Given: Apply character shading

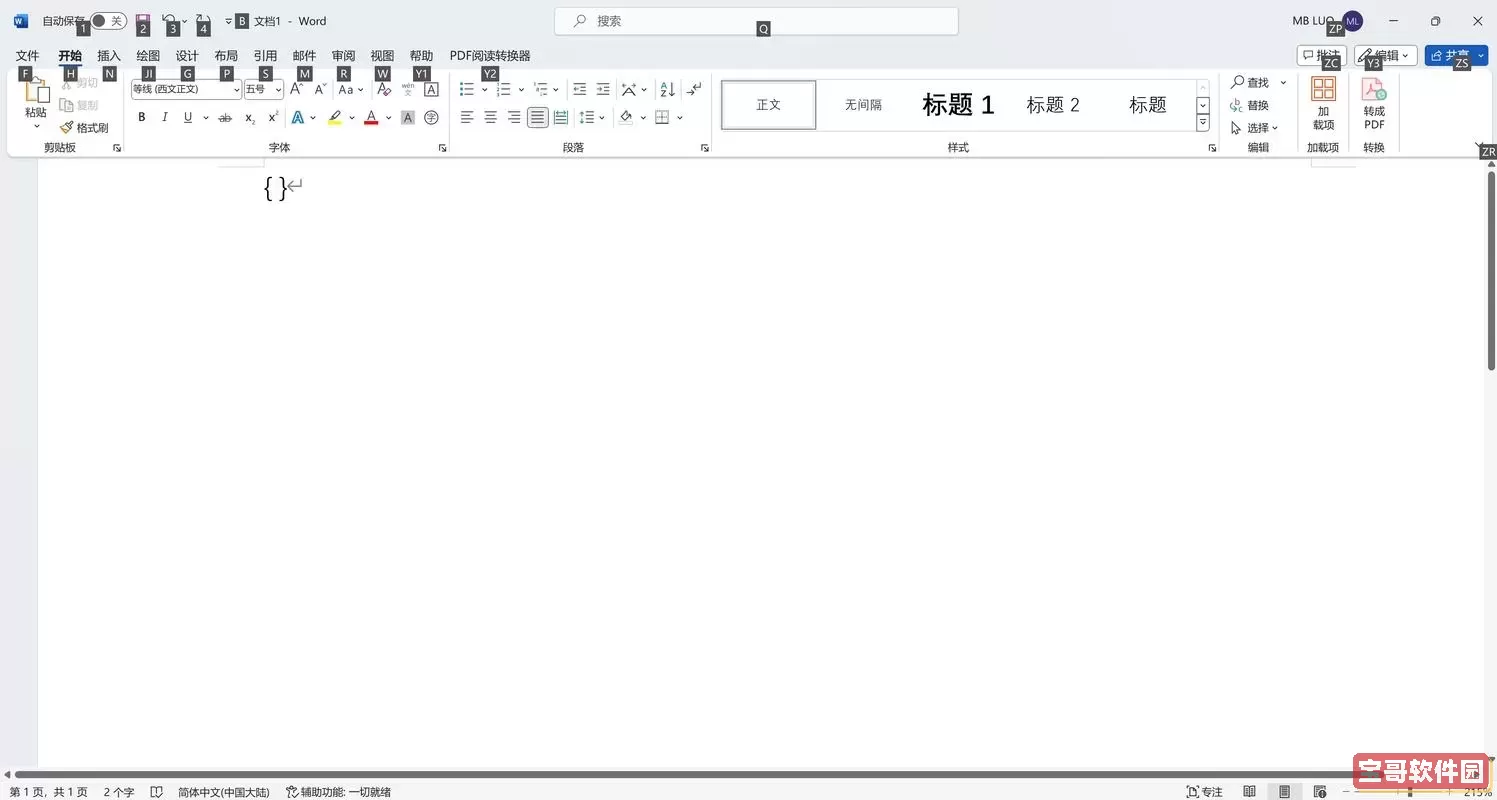Looking at the screenshot, I should (408, 118).
